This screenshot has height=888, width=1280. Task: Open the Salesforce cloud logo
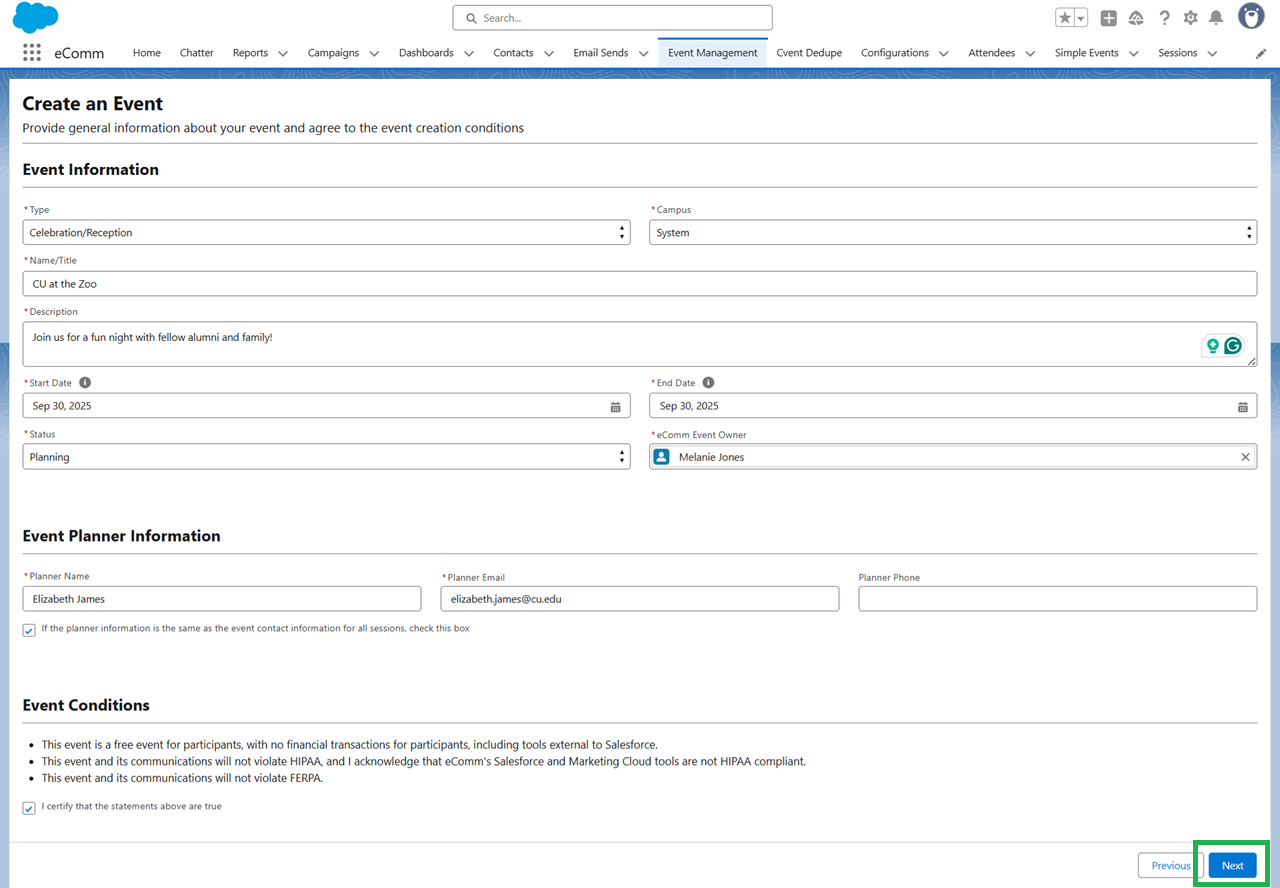click(35, 18)
